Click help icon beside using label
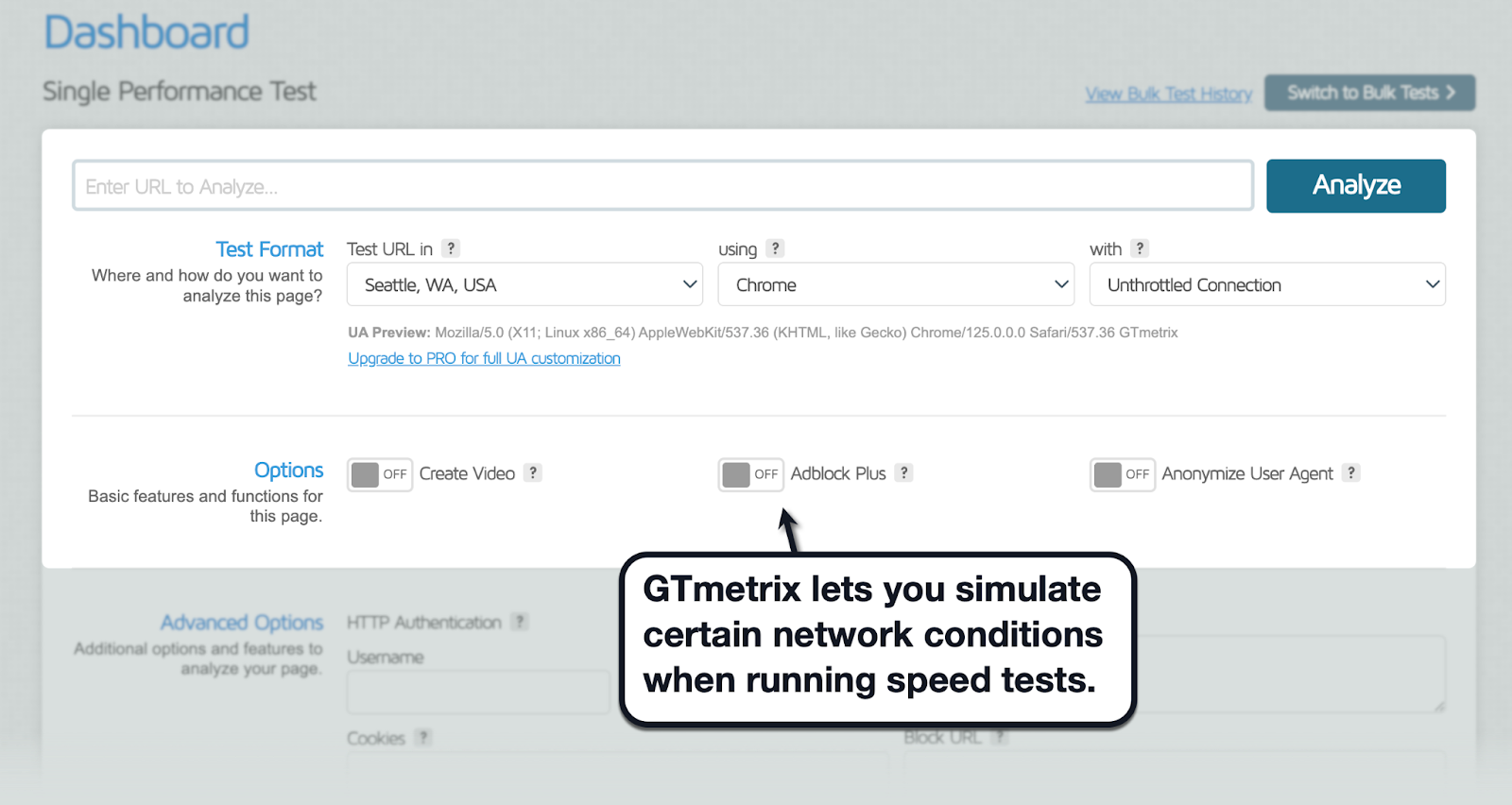 coord(776,248)
